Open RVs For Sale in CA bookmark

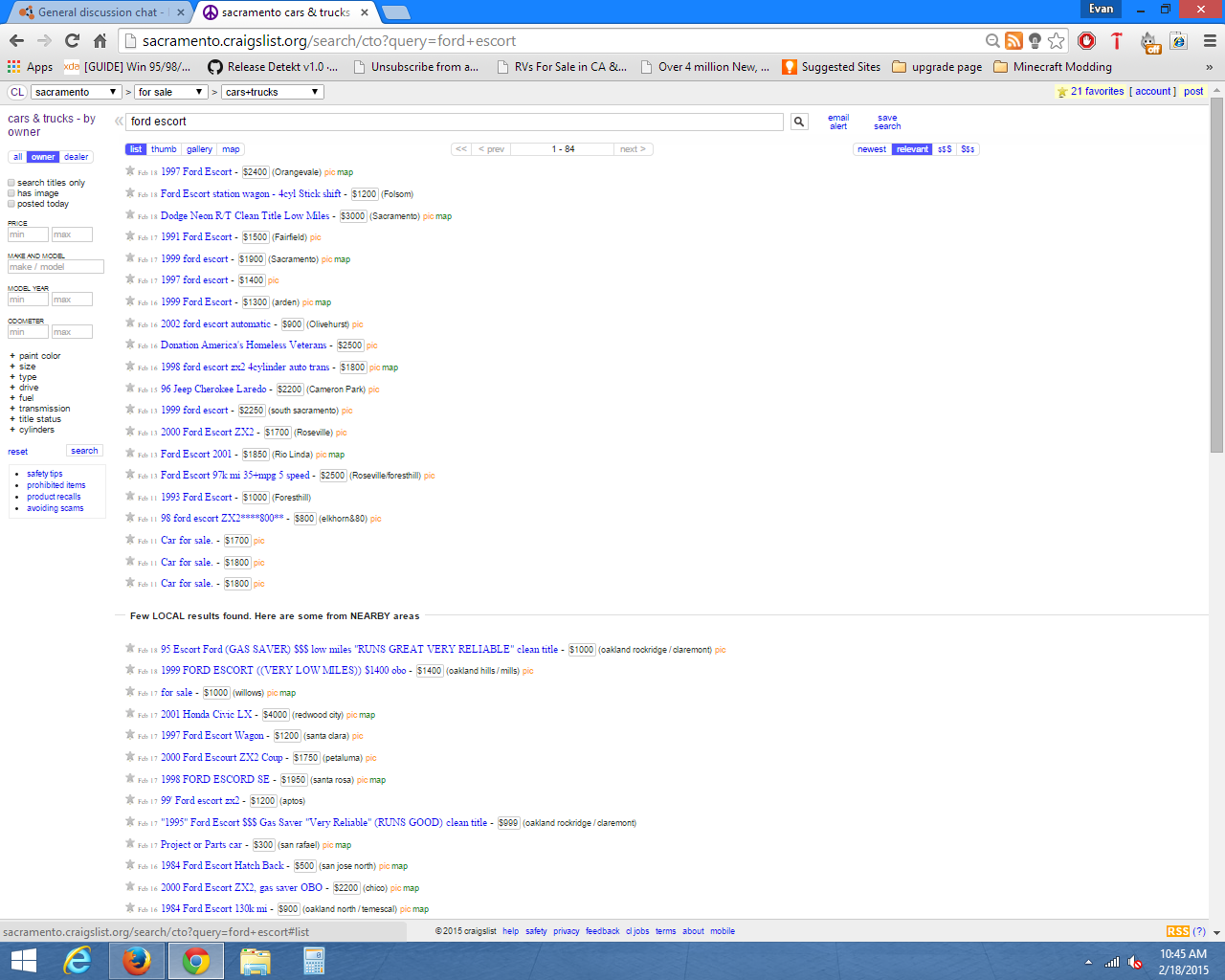pos(562,67)
